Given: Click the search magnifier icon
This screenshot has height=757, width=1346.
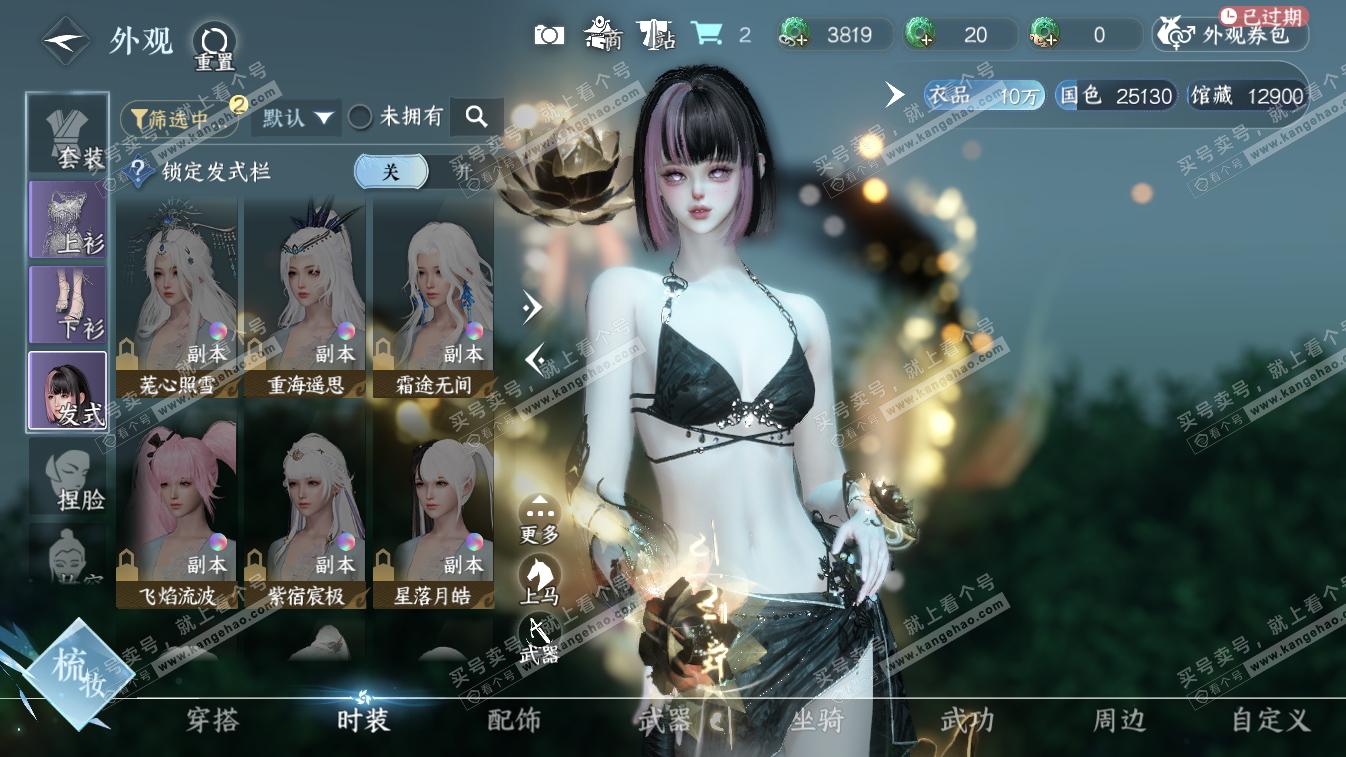Looking at the screenshot, I should click(476, 117).
